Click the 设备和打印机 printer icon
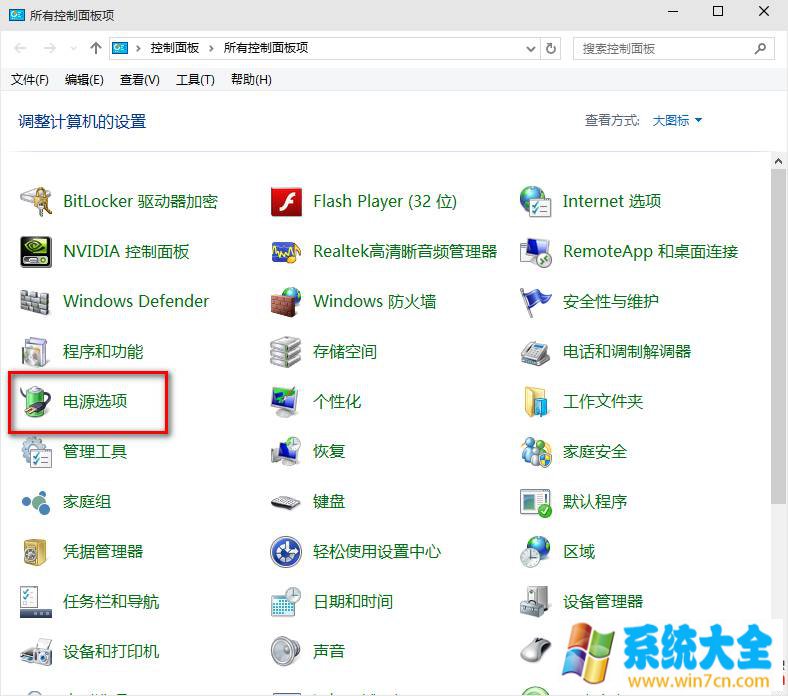Screen dimensions: 788x696 (36, 652)
